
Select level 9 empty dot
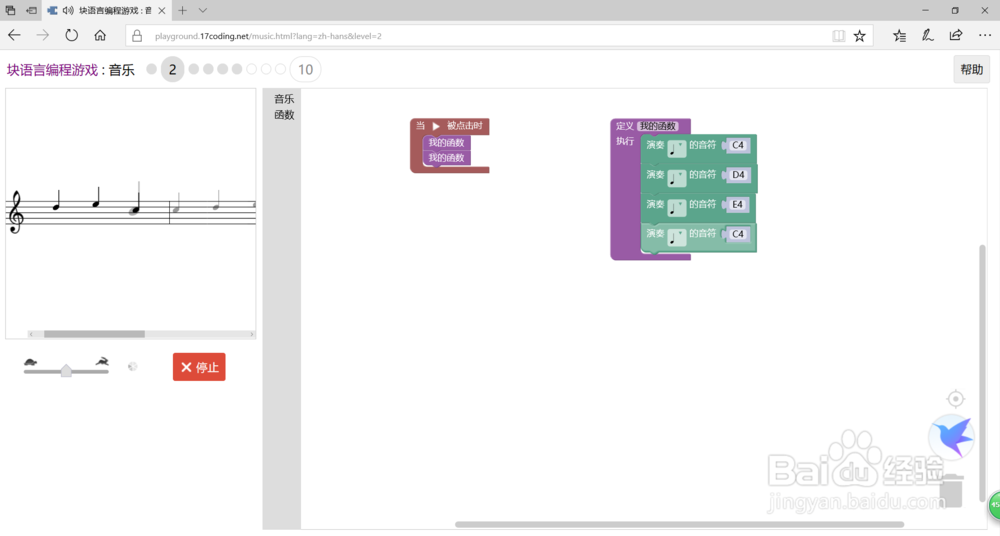tap(280, 69)
